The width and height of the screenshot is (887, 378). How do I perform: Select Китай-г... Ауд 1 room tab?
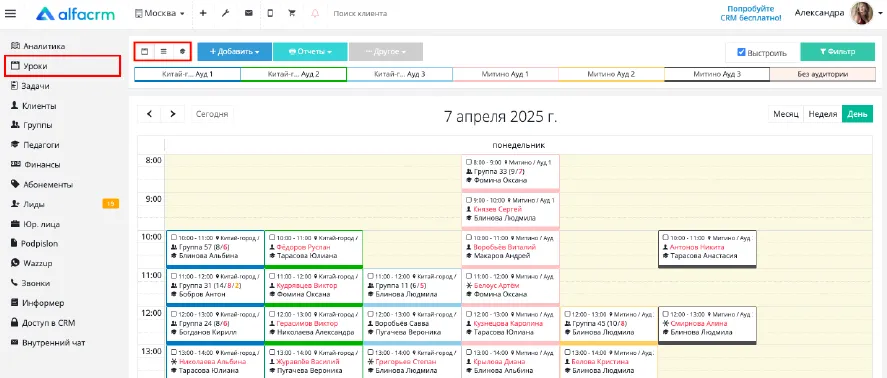click(x=187, y=74)
